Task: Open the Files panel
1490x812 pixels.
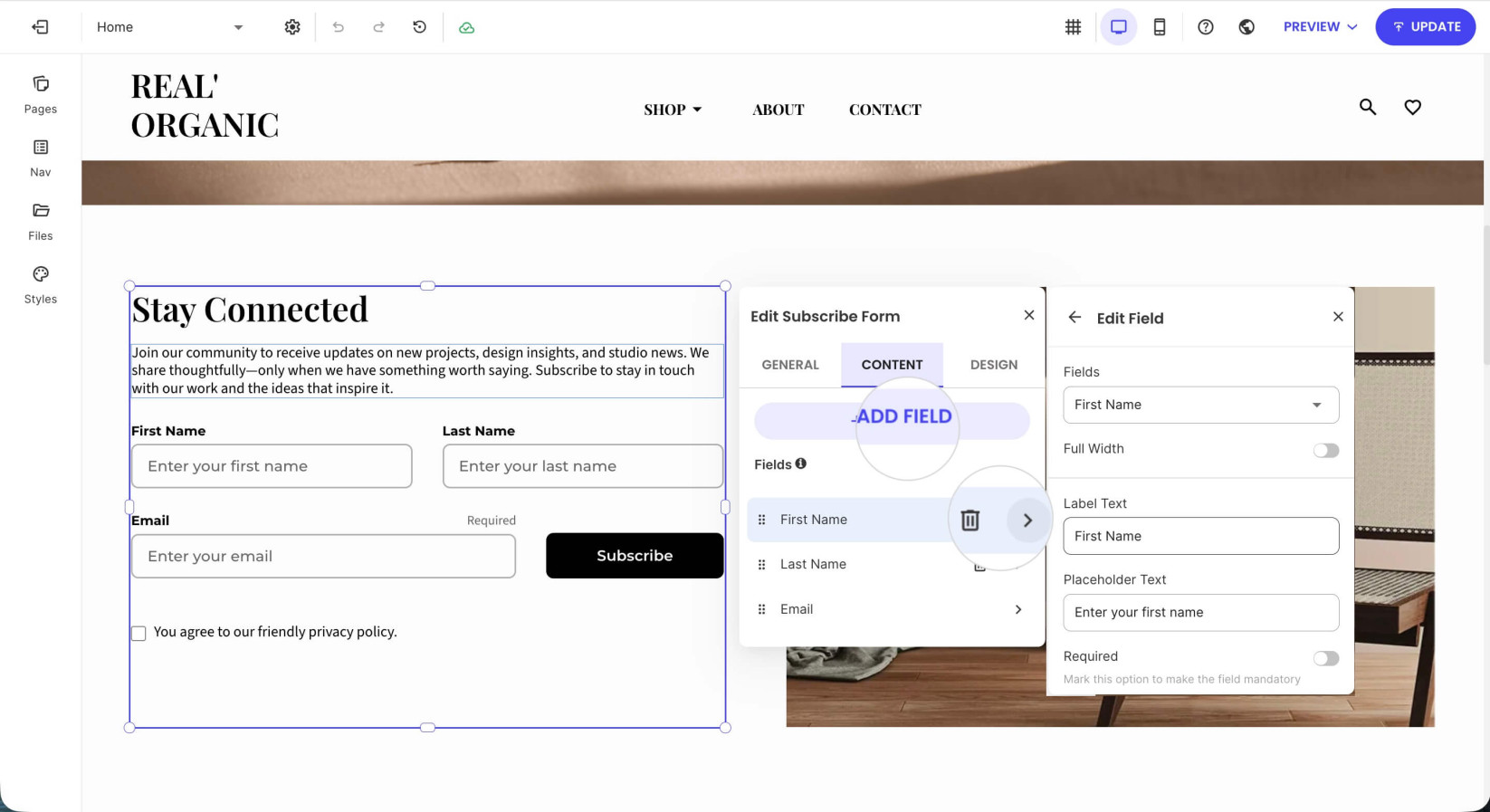Action: point(41,221)
